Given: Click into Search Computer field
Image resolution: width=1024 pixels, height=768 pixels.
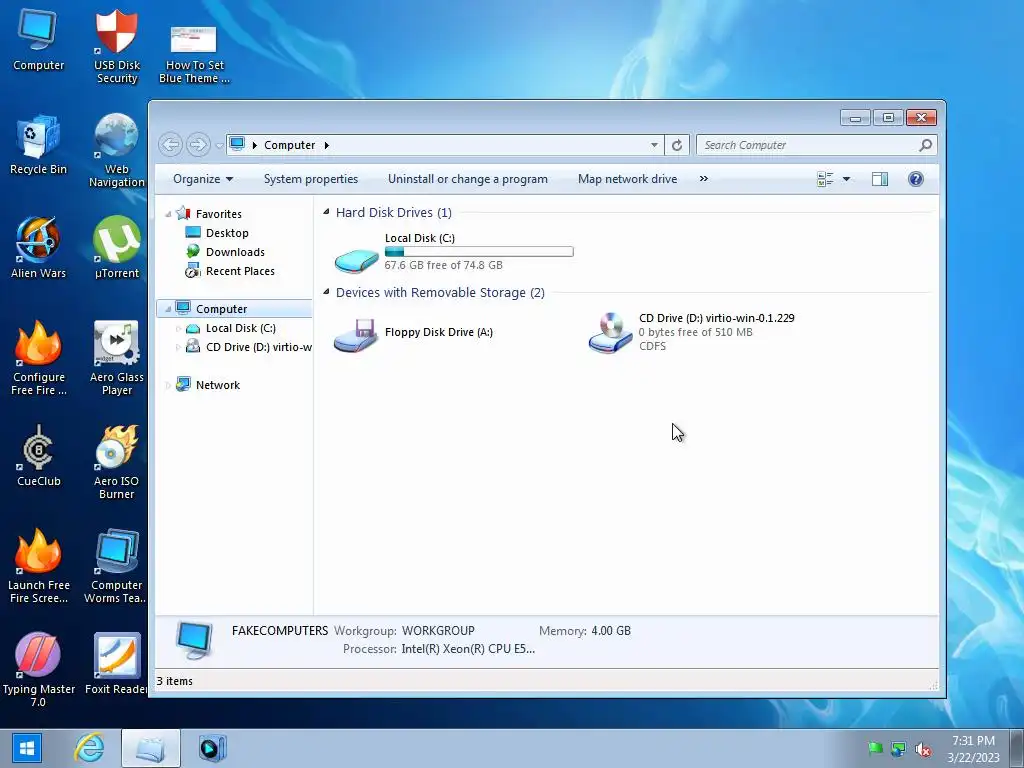Looking at the screenshot, I should (808, 145).
